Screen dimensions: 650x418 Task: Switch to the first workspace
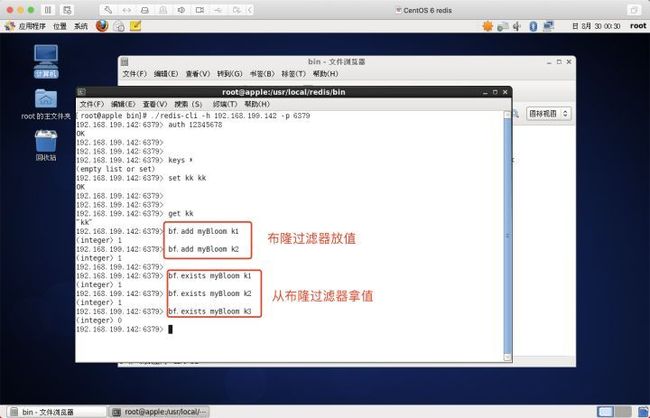pos(605,412)
